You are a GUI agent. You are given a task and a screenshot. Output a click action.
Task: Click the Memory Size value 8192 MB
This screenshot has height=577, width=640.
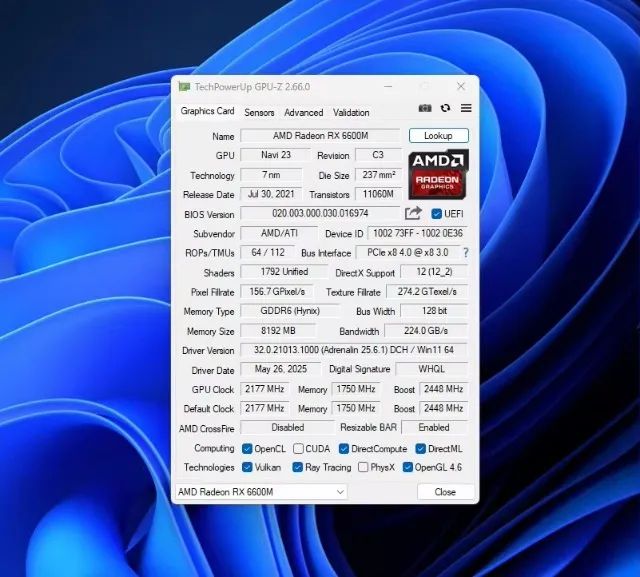(x=278, y=331)
